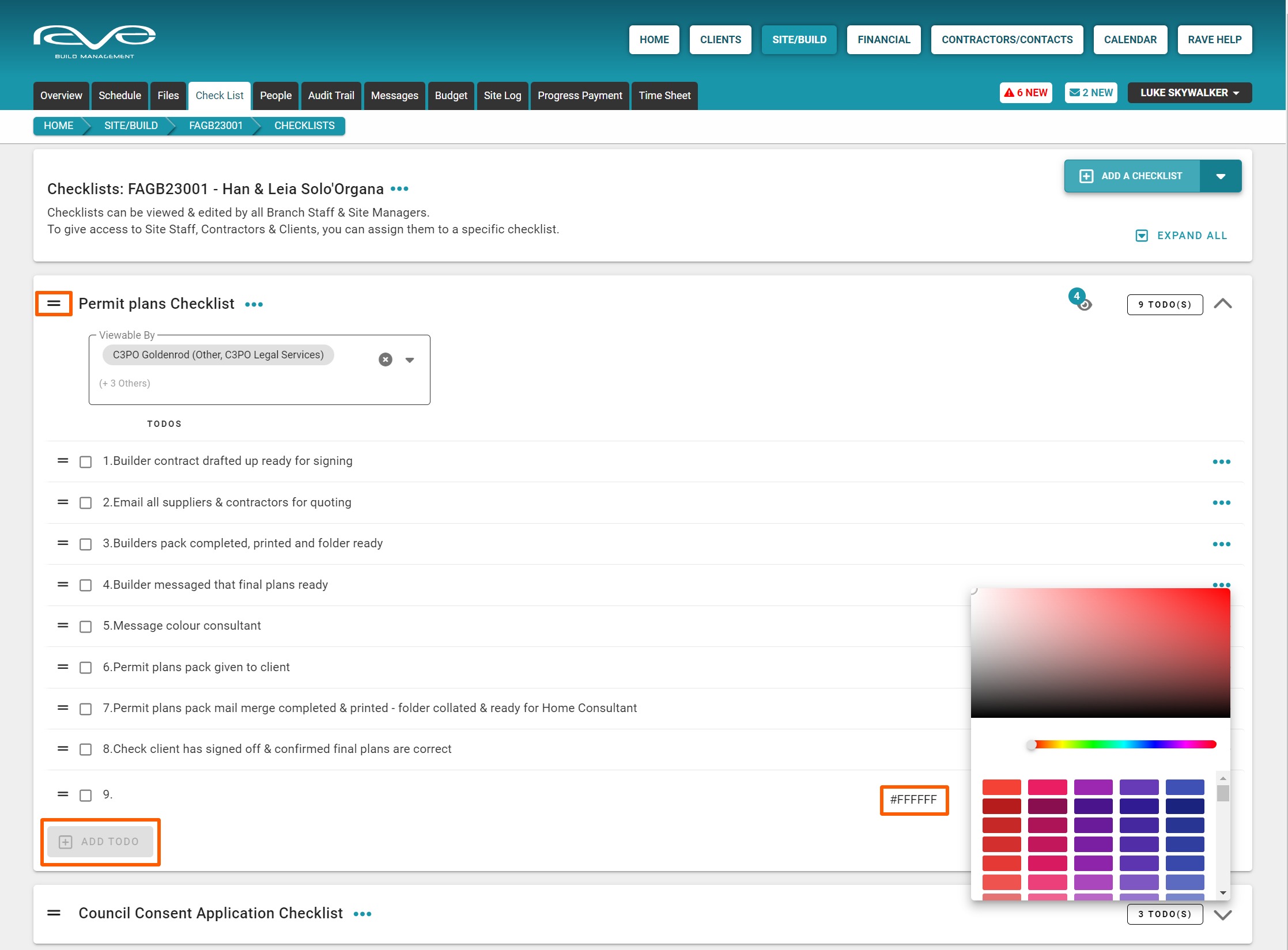Click the ADD TODO button
The width and height of the screenshot is (1288, 950).
coord(100,842)
